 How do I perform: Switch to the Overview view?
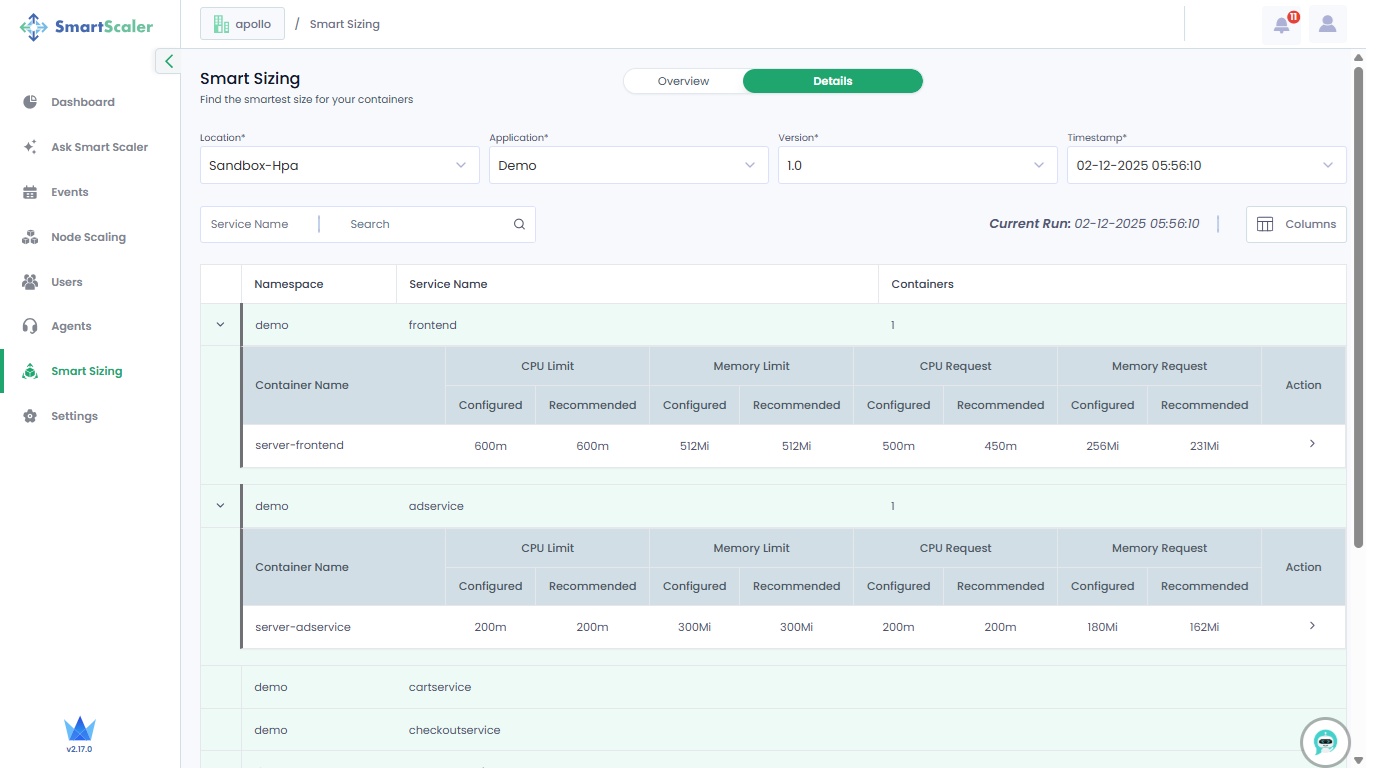(x=683, y=81)
